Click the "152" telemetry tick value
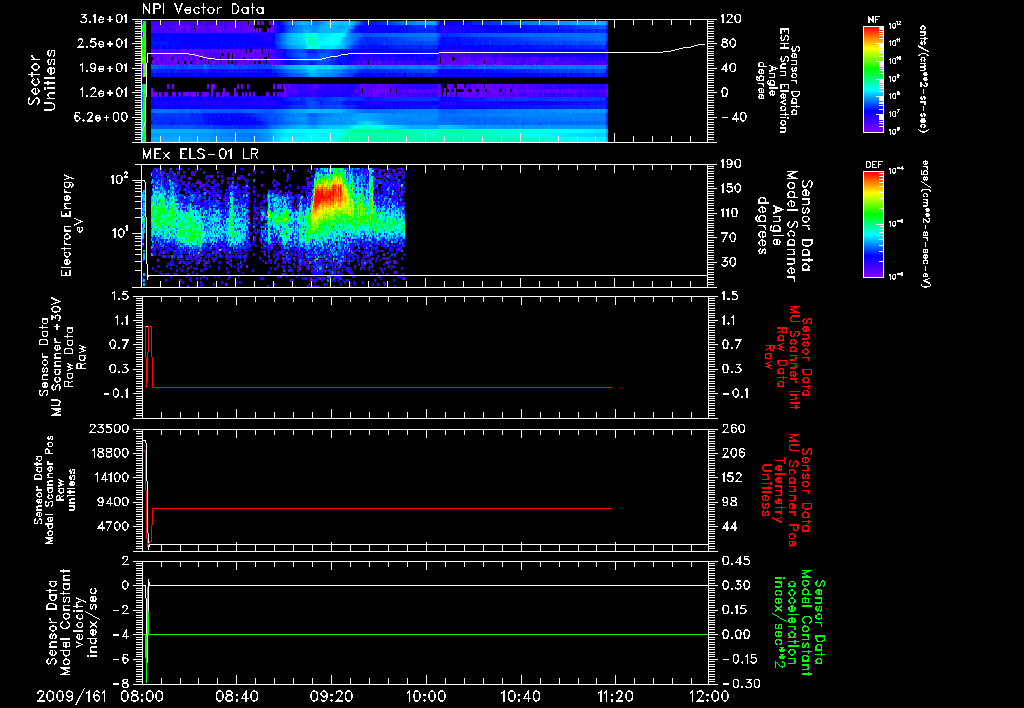 [x=734, y=477]
